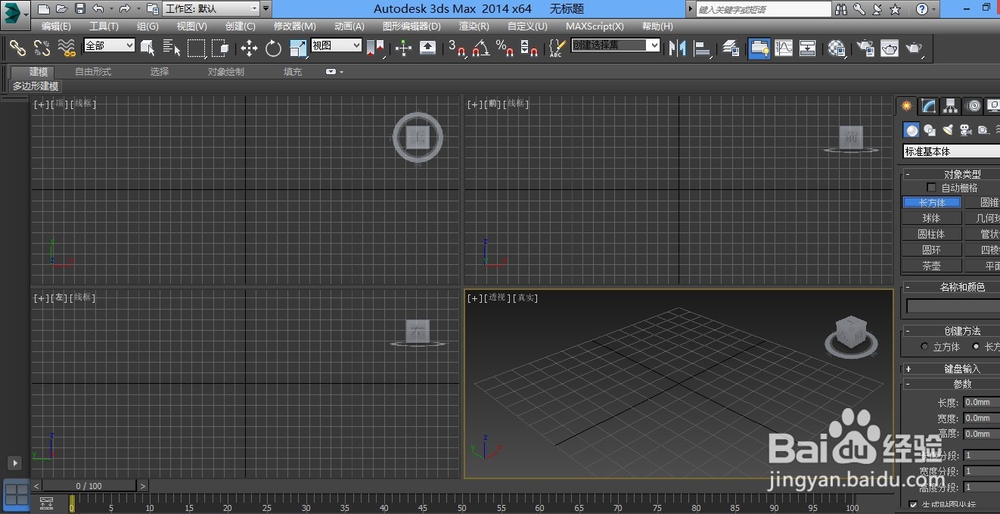Screen dimensions: 1000x514
Task: Click the 球体 sphere primitive button
Action: click(x=932, y=218)
